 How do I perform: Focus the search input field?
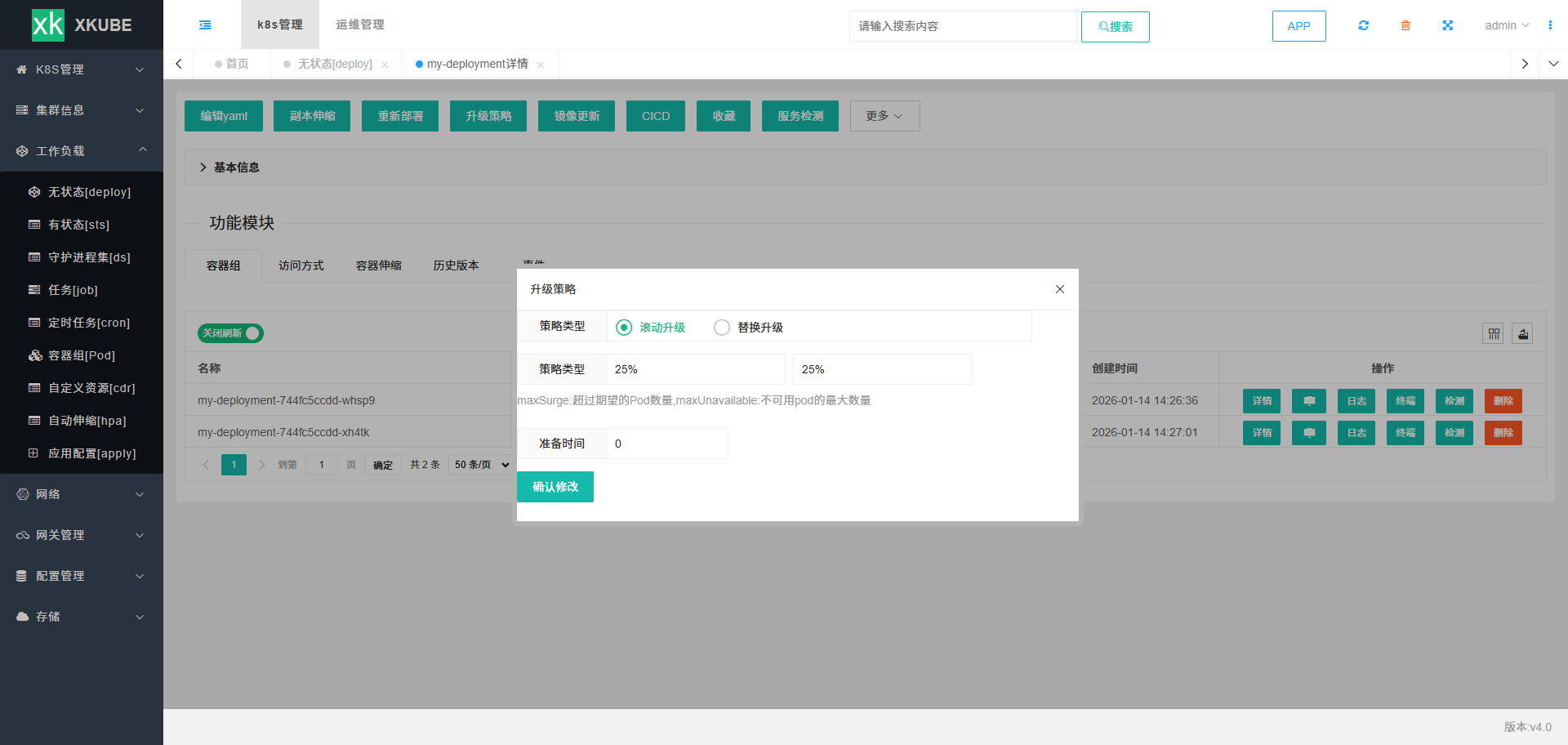click(x=964, y=26)
